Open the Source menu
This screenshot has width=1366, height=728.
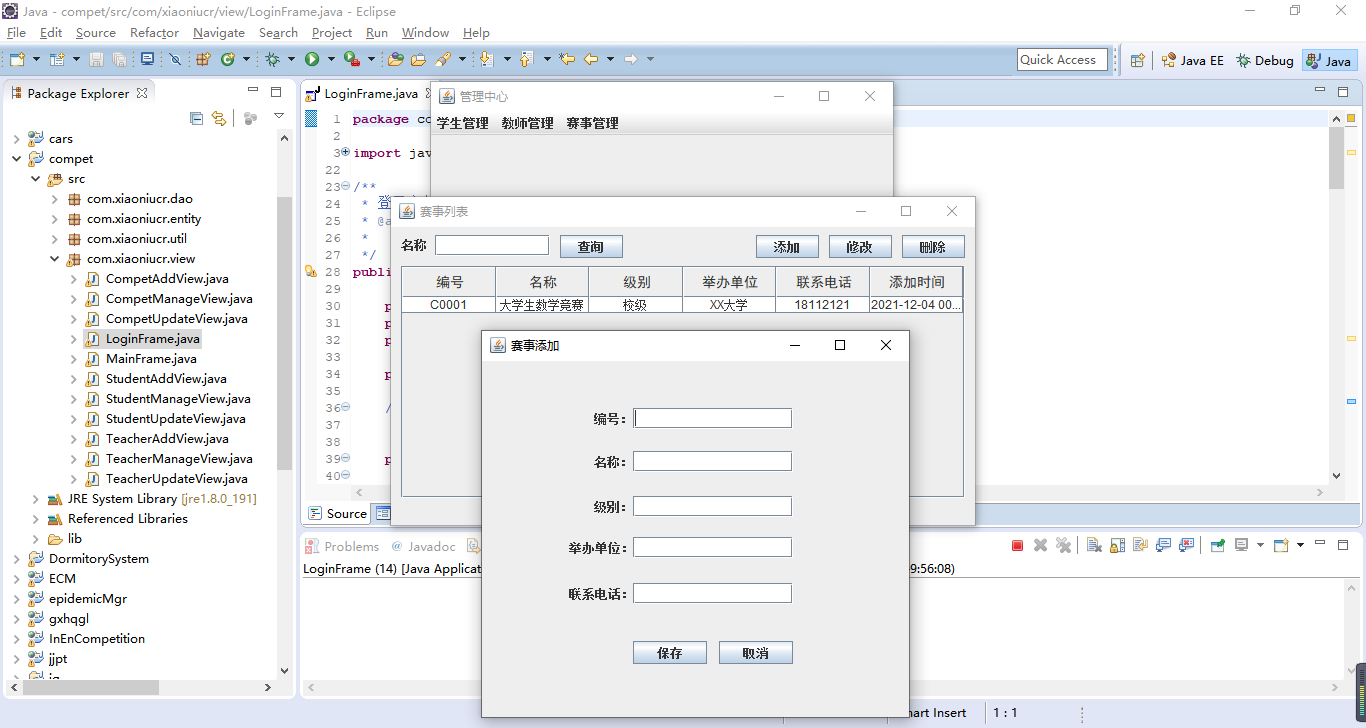click(x=96, y=33)
